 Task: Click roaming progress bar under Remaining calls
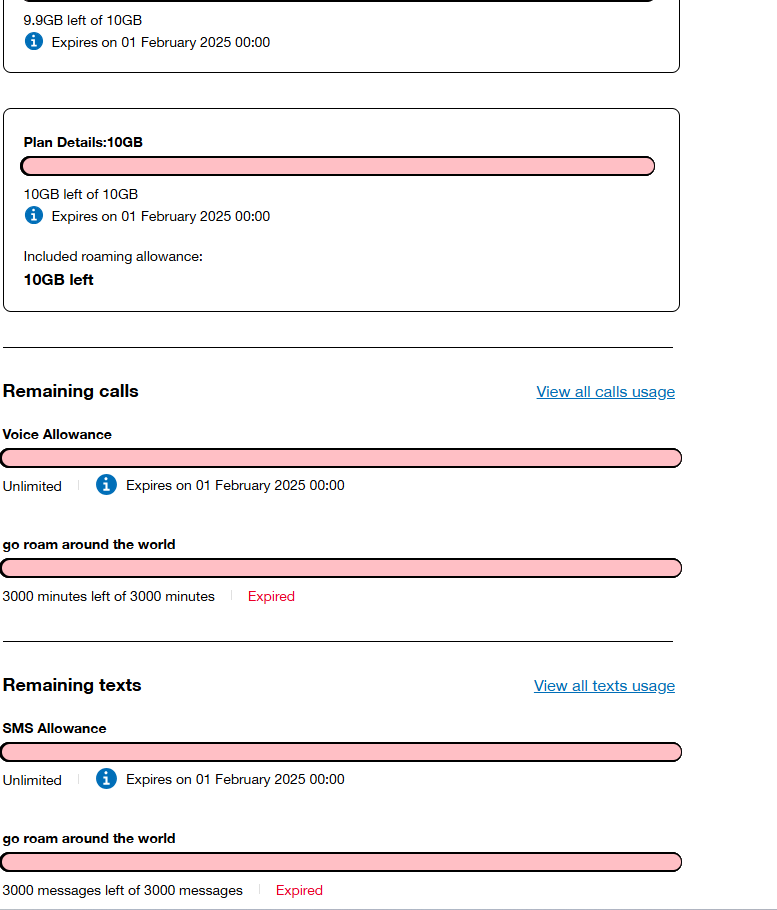click(341, 568)
